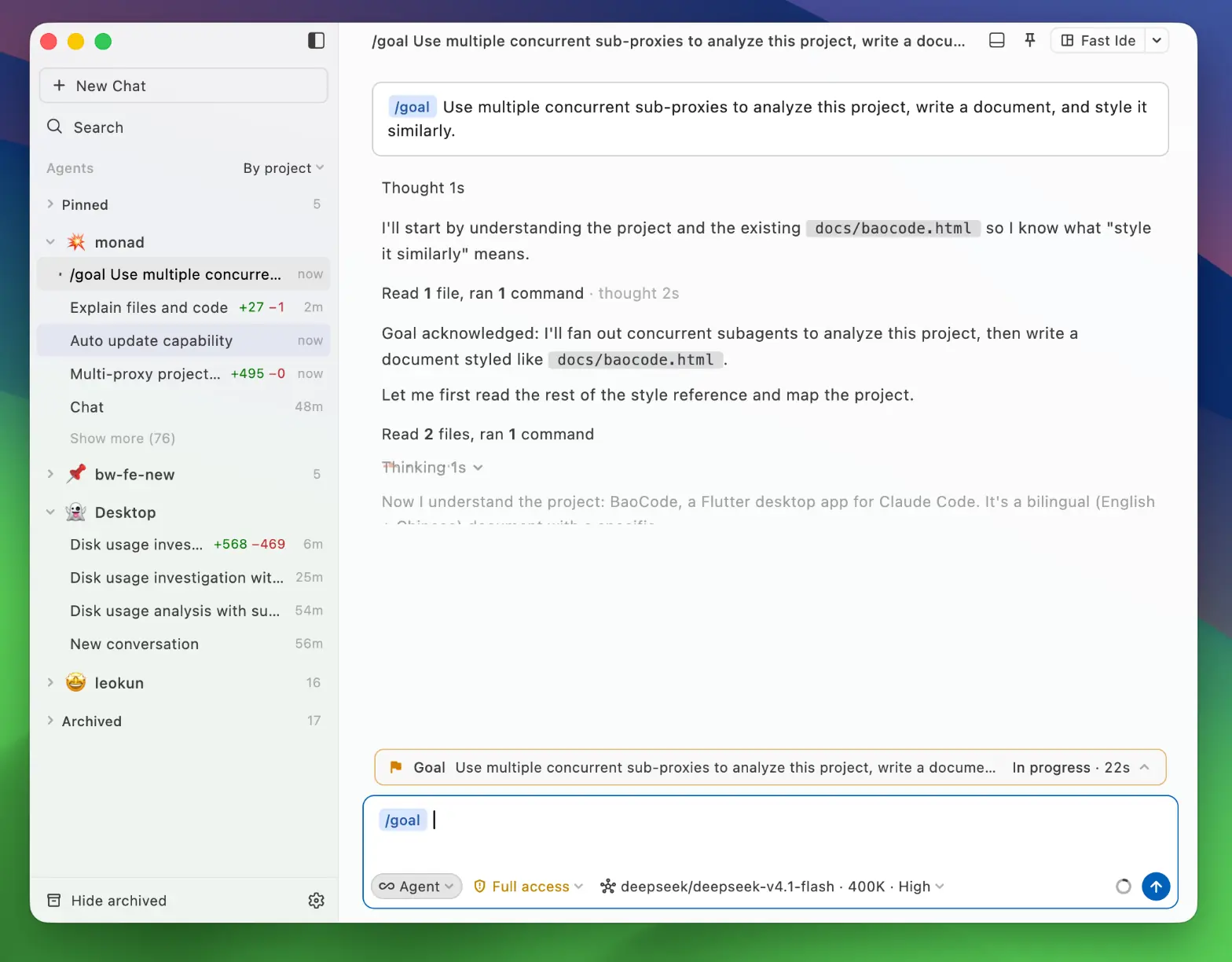The width and height of the screenshot is (1232, 962).
Task: Collapse the monad project group
Action: click(50, 242)
